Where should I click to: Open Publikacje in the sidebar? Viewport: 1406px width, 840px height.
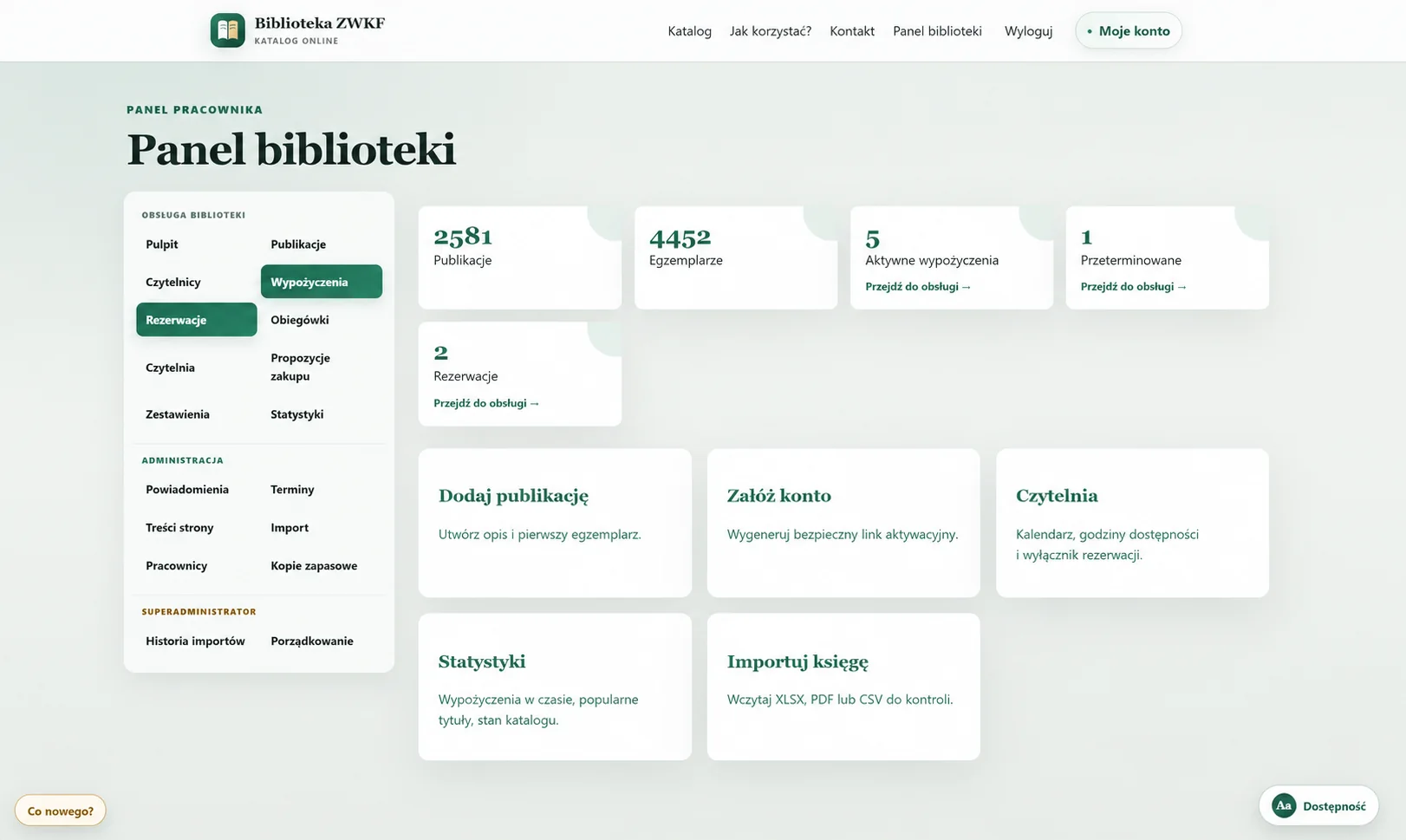coord(322,244)
